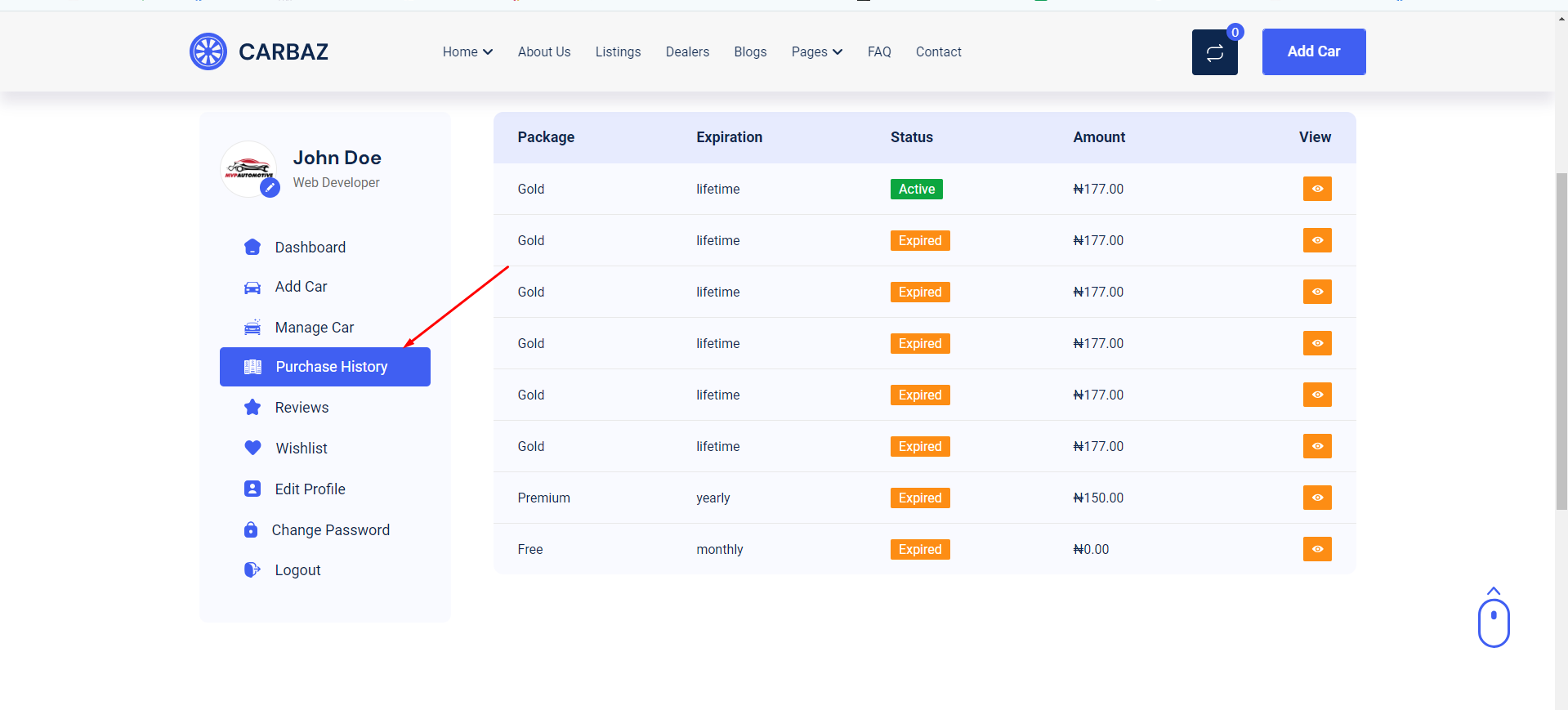Screen dimensions: 1568x710
Task: Click the Change Password lock icon
Action: click(251, 529)
